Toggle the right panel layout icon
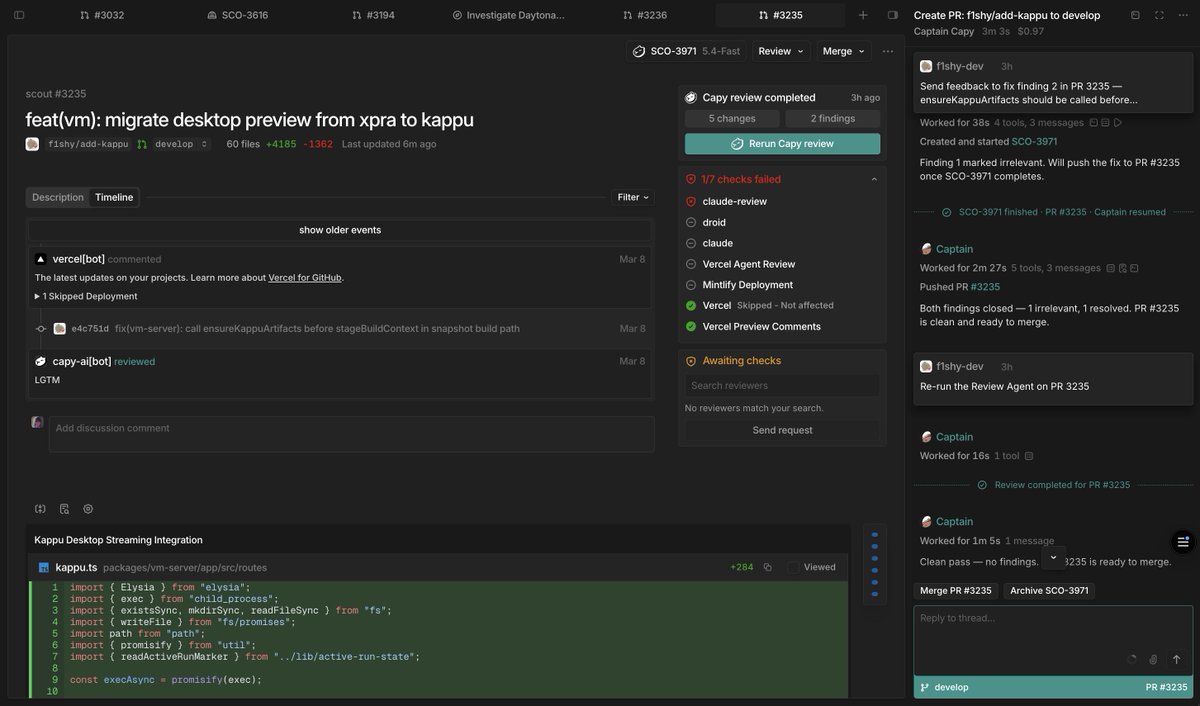Viewport: 1200px width, 706px height. tap(893, 15)
